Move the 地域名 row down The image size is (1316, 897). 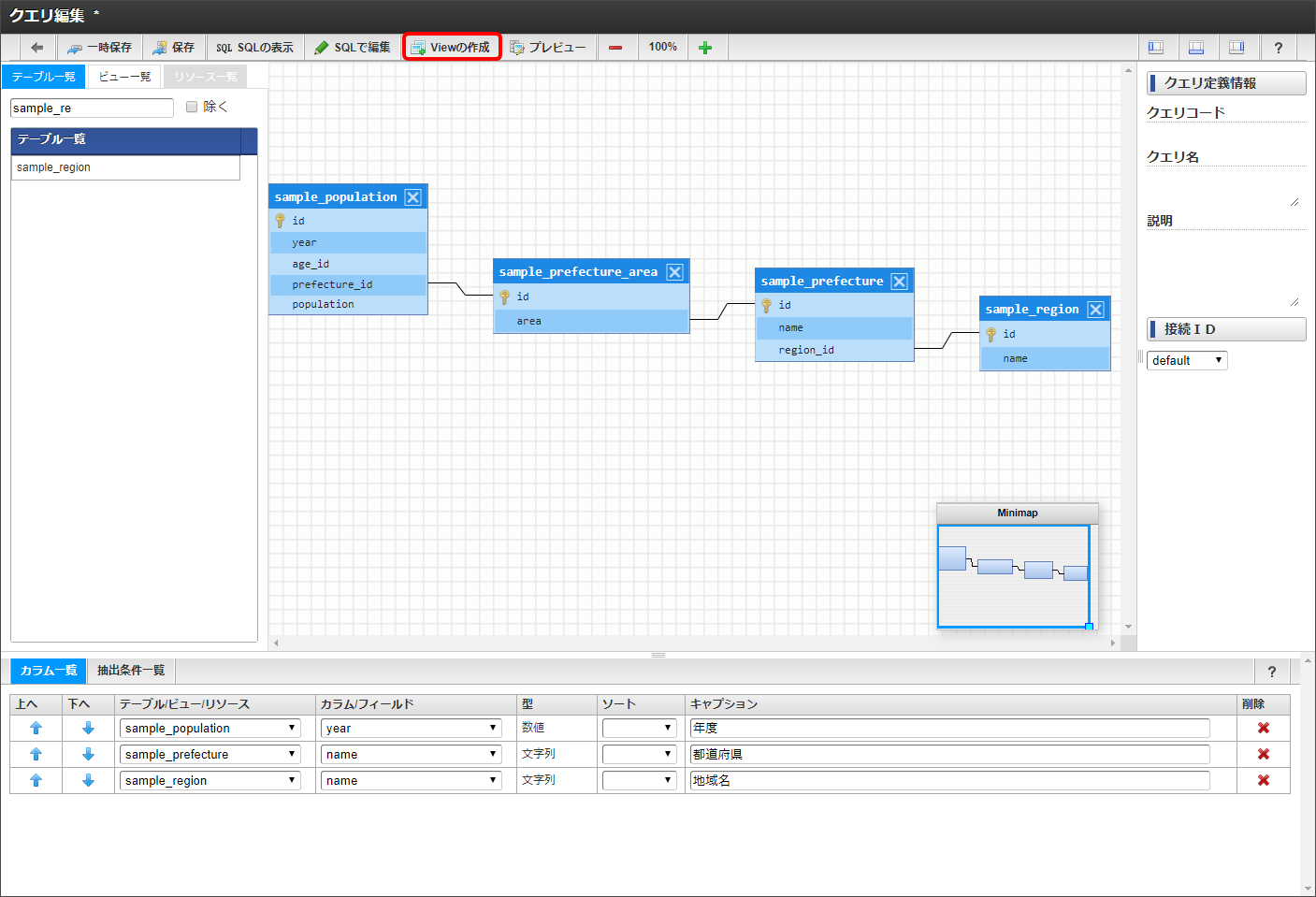[88, 780]
